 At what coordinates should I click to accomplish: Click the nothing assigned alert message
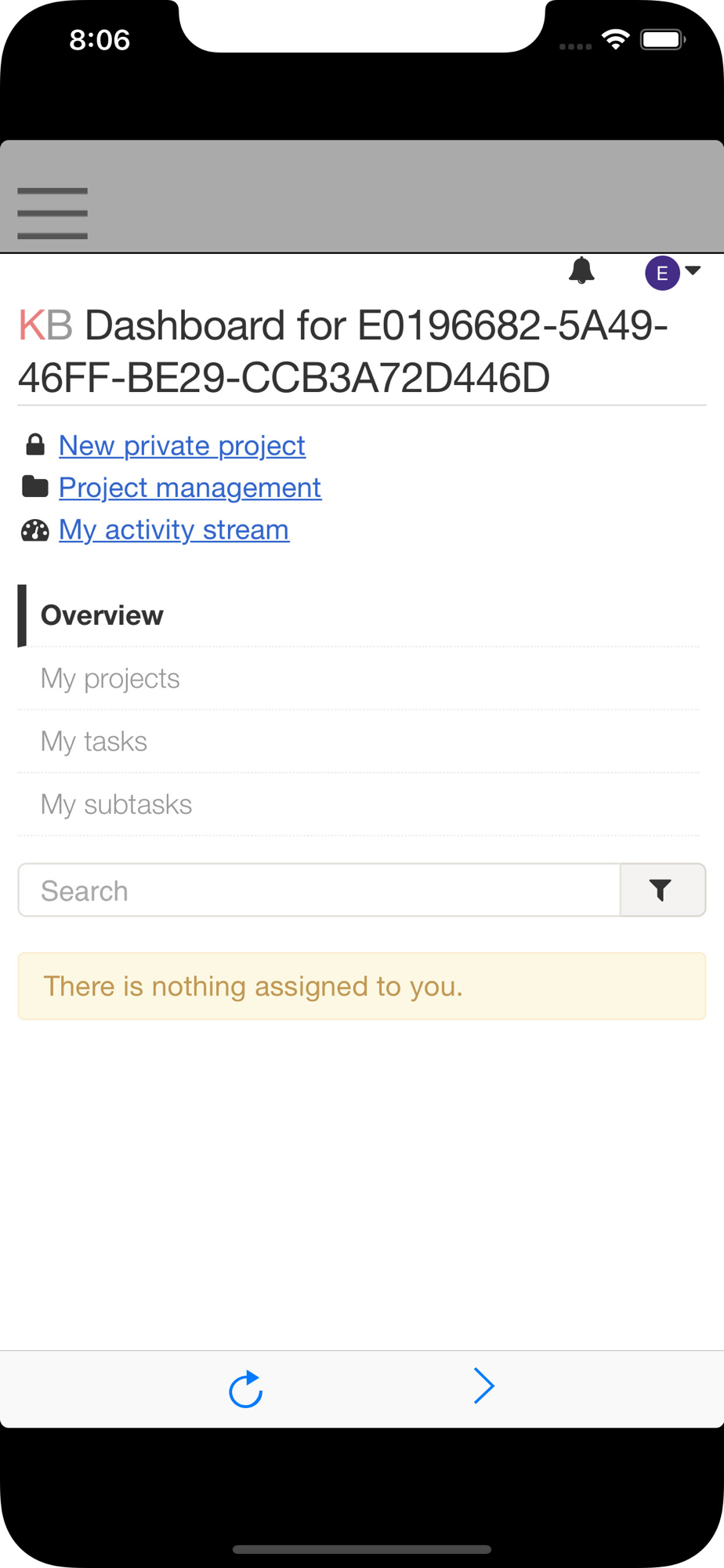click(362, 986)
